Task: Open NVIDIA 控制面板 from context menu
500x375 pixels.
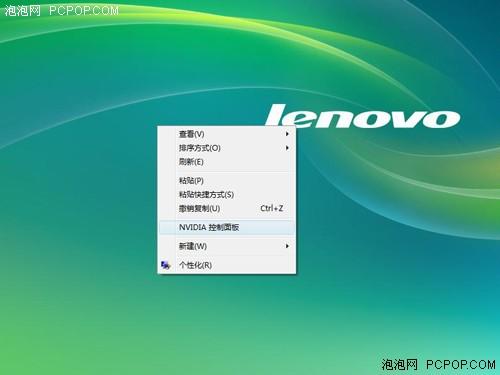Action: coord(226,227)
